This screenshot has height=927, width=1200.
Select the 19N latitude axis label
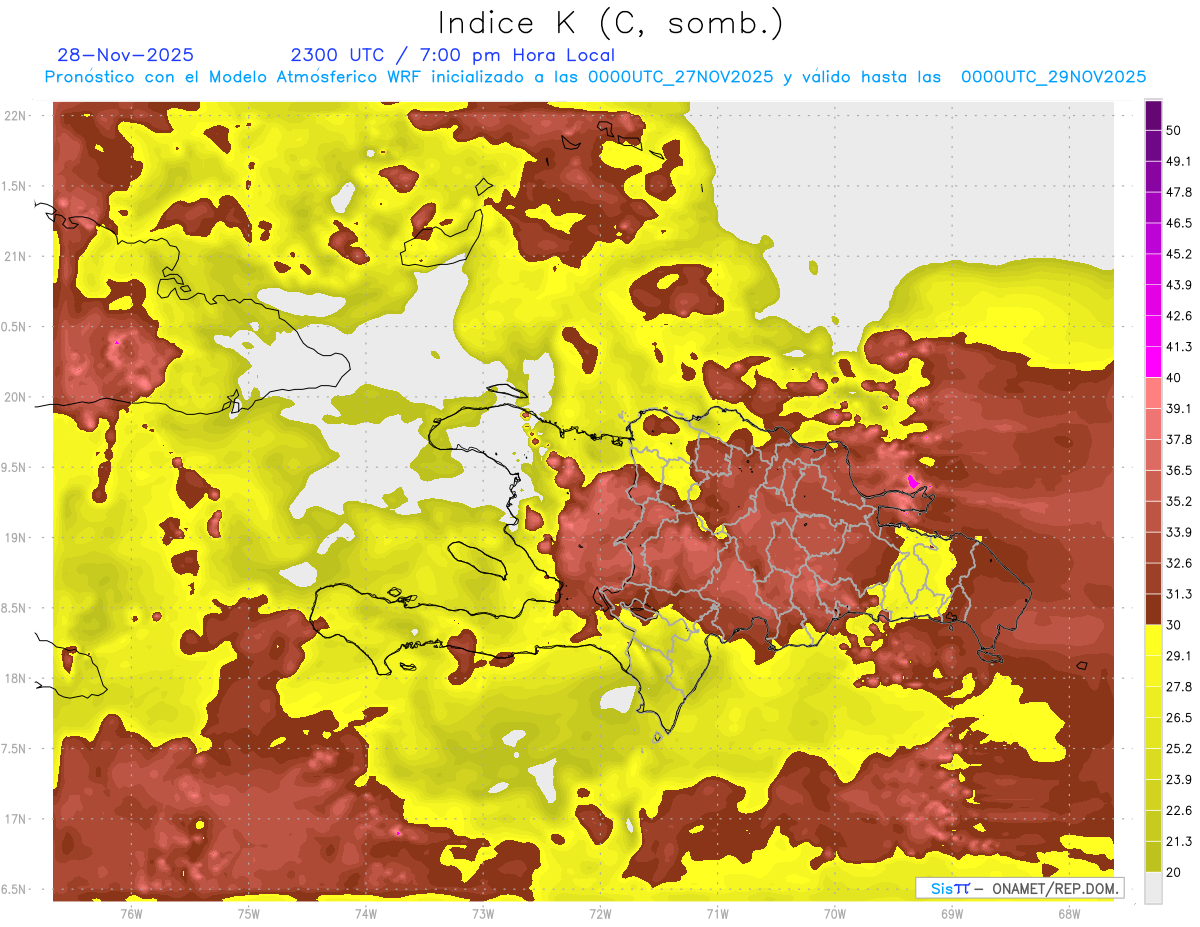15,538
